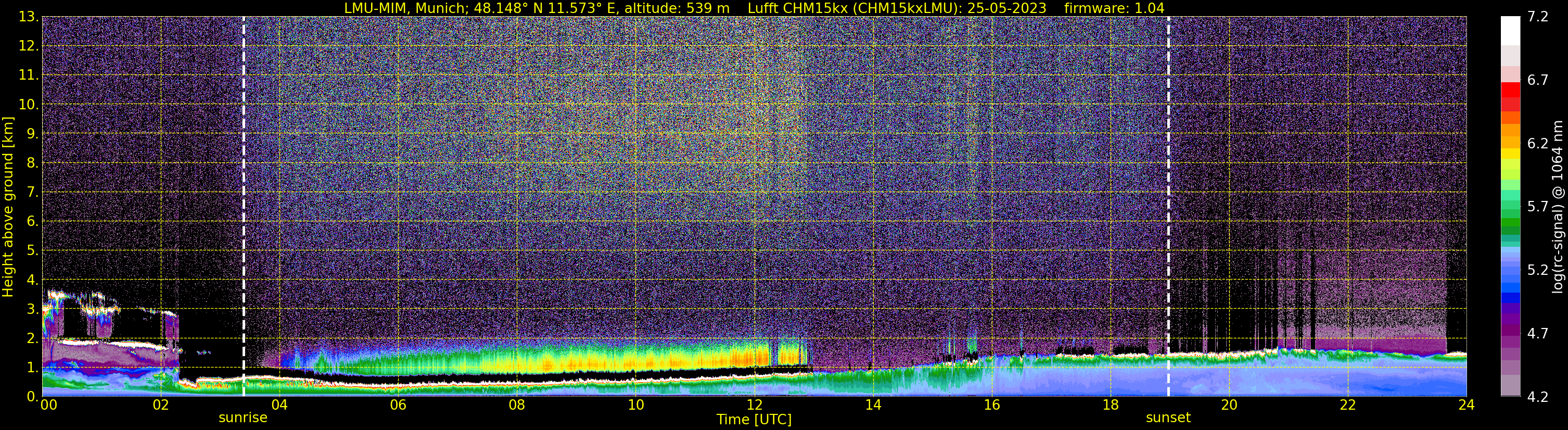Click the x-axis tick label '06'
Screen dimensions: 1568x430
(x=398, y=405)
